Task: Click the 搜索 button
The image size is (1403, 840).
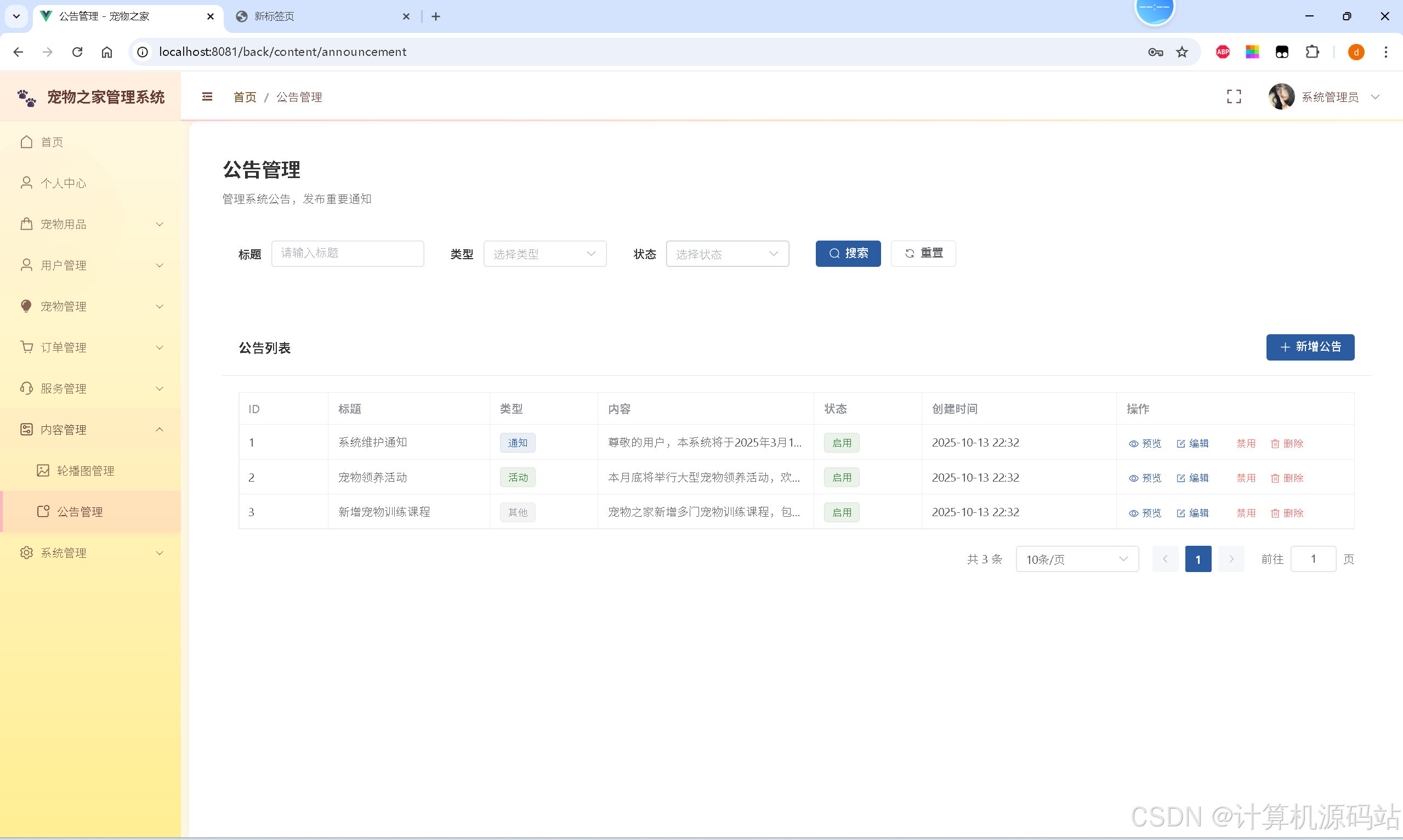Action: point(848,253)
